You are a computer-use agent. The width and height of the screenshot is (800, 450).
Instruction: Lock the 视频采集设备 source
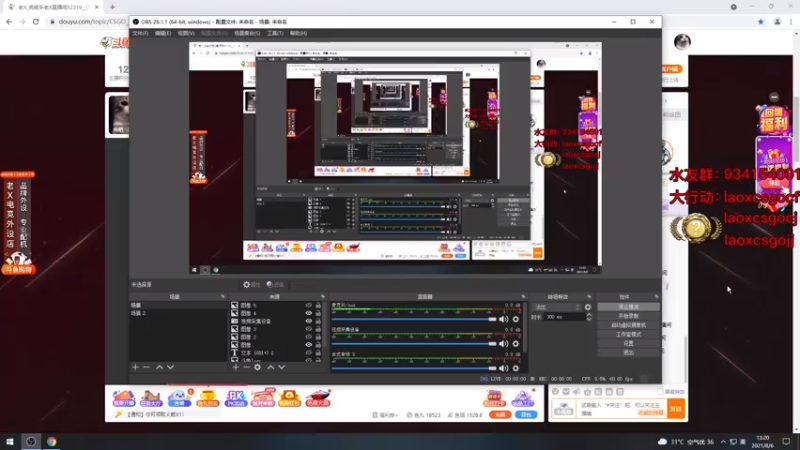(318, 321)
